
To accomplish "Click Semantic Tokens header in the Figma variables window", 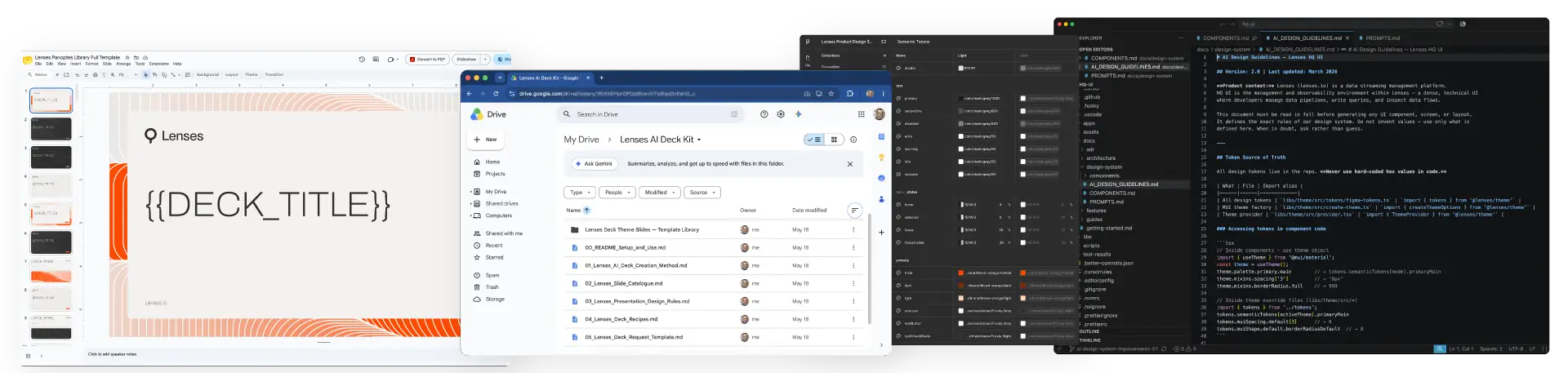I will (x=913, y=42).
